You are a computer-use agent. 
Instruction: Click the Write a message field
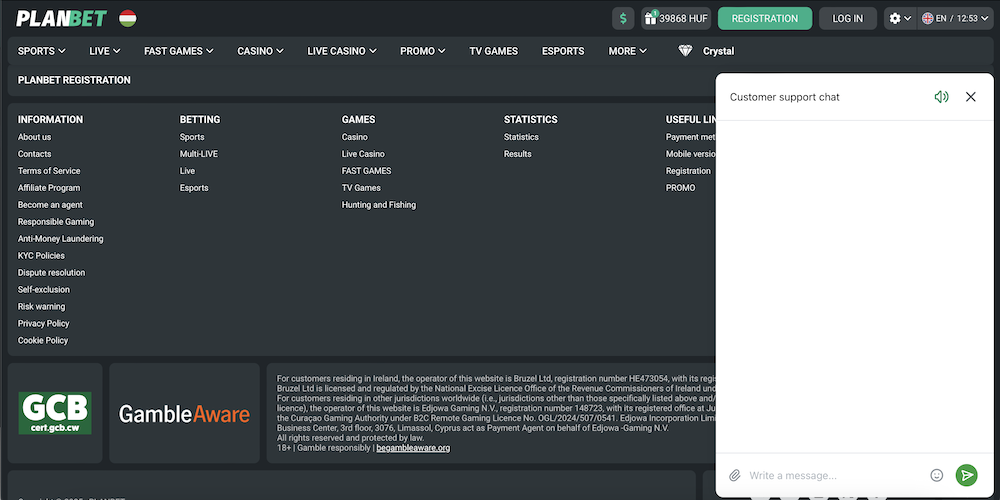[x=835, y=475]
